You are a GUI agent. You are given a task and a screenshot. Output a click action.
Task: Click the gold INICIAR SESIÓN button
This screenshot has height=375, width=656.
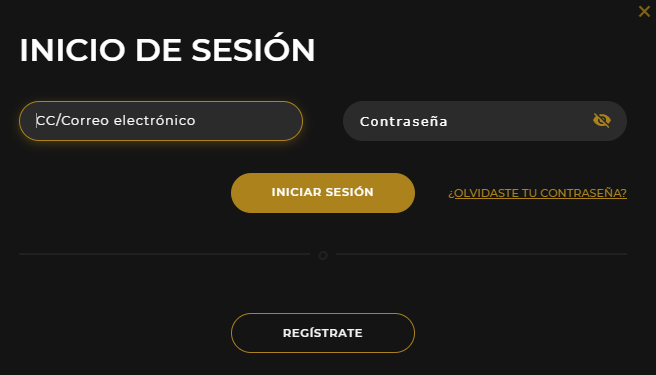tap(323, 193)
